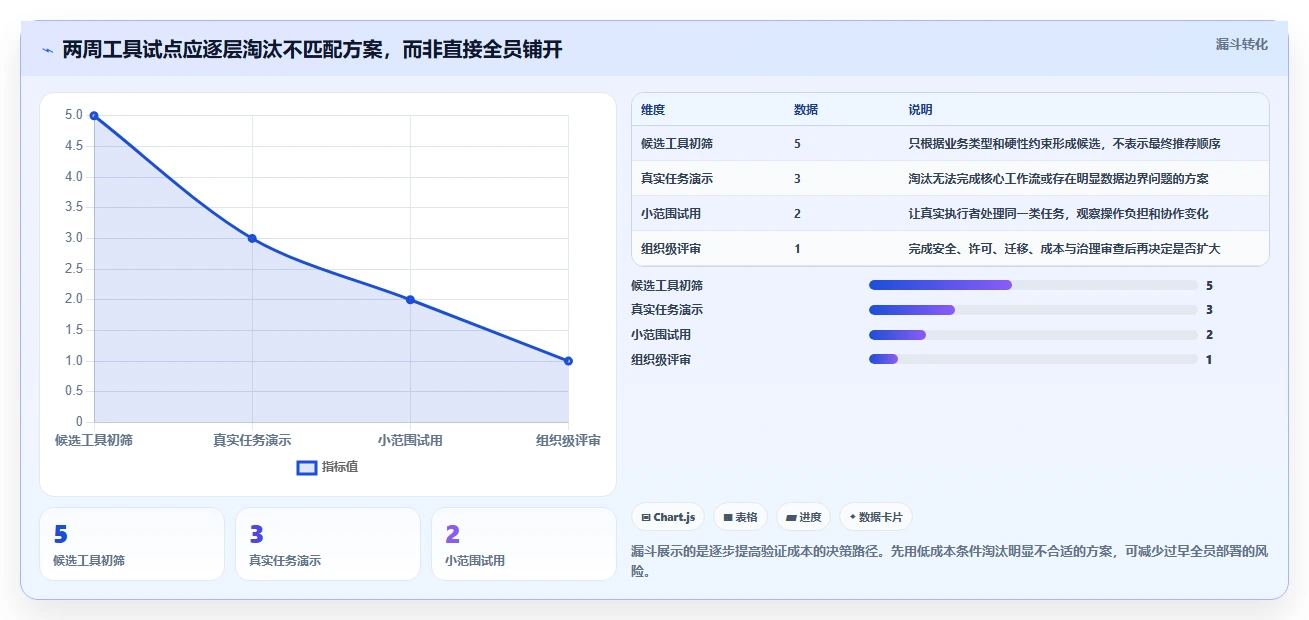This screenshot has height=620, width=1309.
Task: Click the x-axis label 小范围试用
Action: click(410, 440)
